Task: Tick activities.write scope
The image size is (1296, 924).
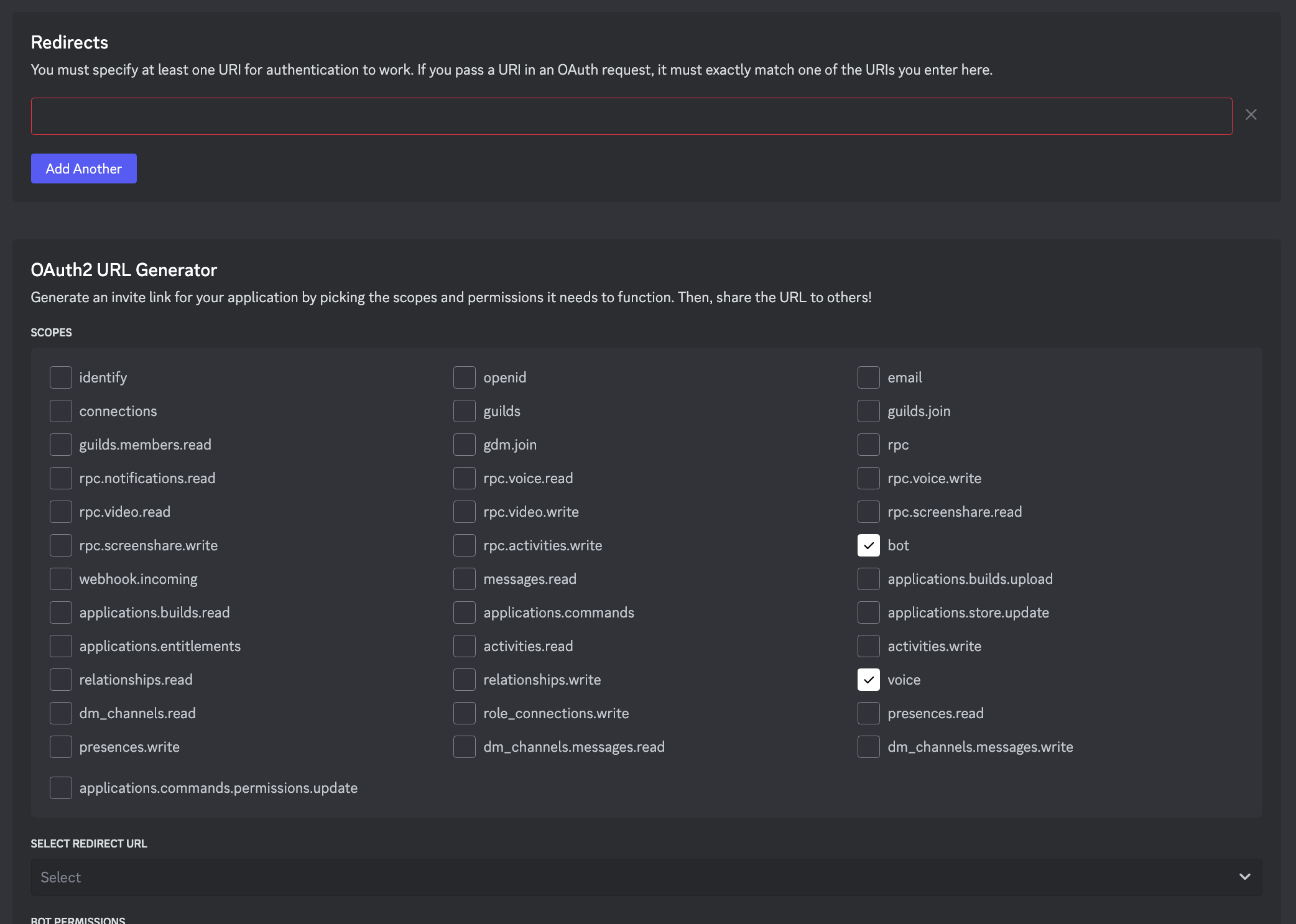Action: click(x=869, y=646)
